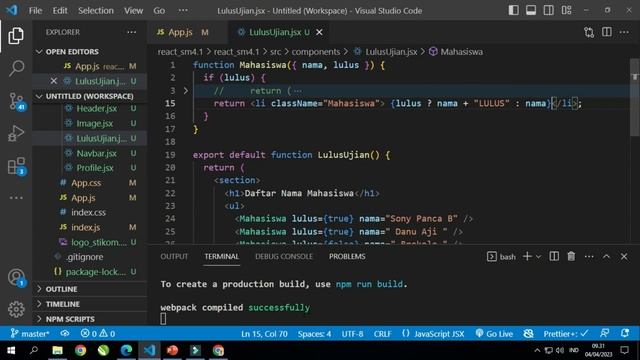The image size is (640, 360).
Task: Click Ln 15, Col 70 position indicator
Action: pyautogui.click(x=264, y=334)
